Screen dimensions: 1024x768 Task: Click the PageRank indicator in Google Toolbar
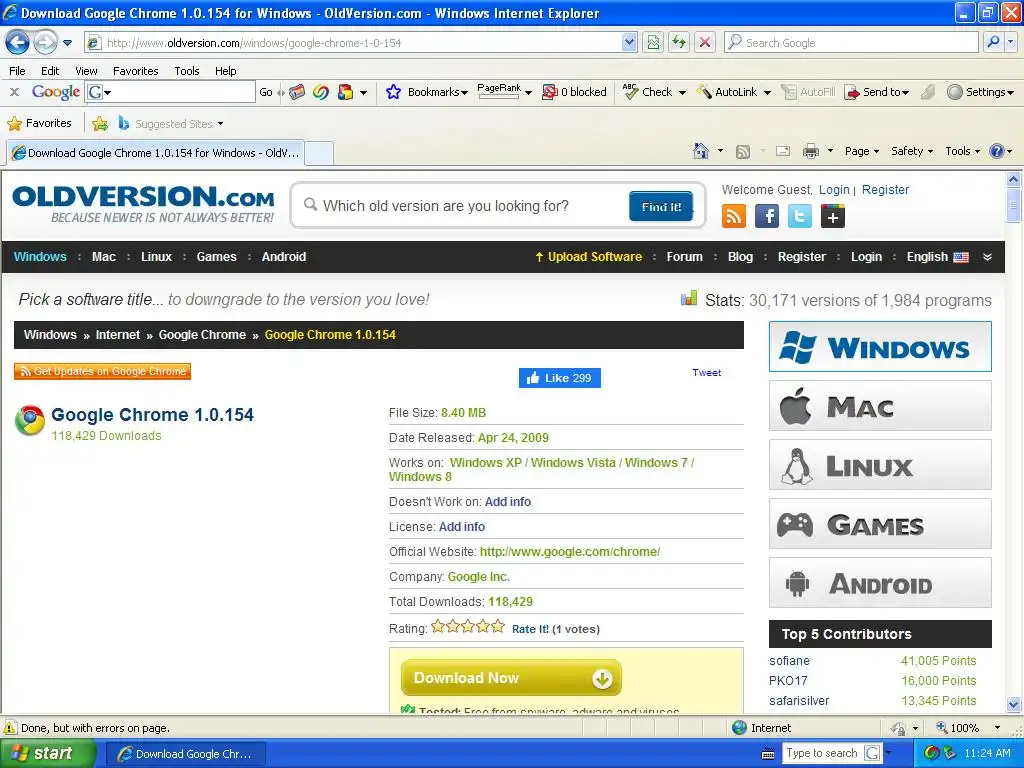(x=500, y=91)
